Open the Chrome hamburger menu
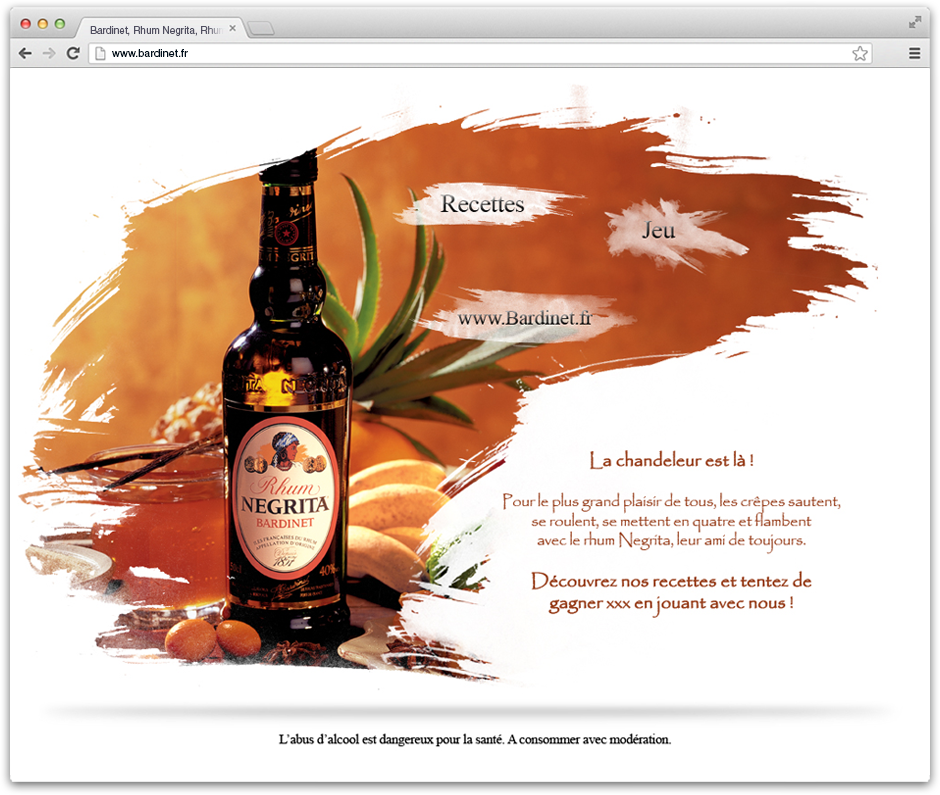940x795 pixels. [x=914, y=54]
